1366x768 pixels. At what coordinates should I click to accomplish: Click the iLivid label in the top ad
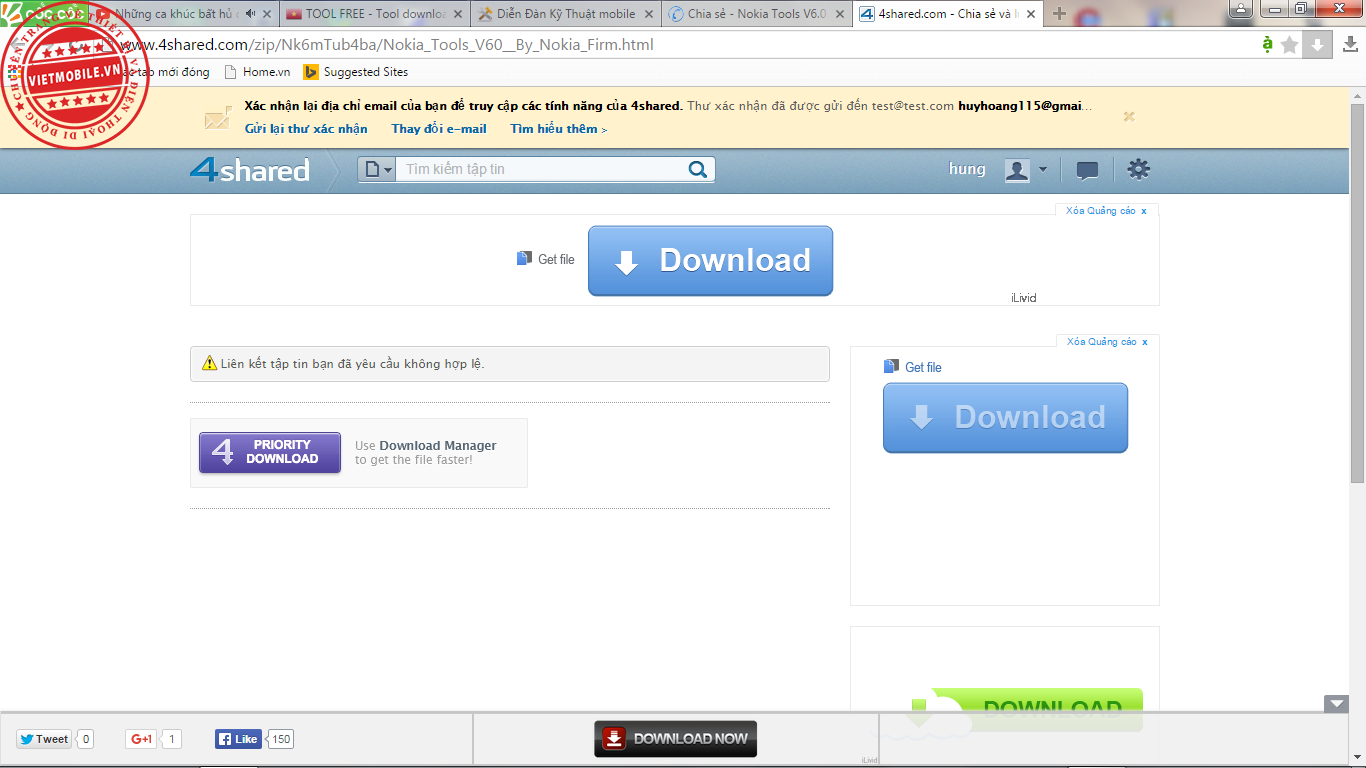point(1024,298)
